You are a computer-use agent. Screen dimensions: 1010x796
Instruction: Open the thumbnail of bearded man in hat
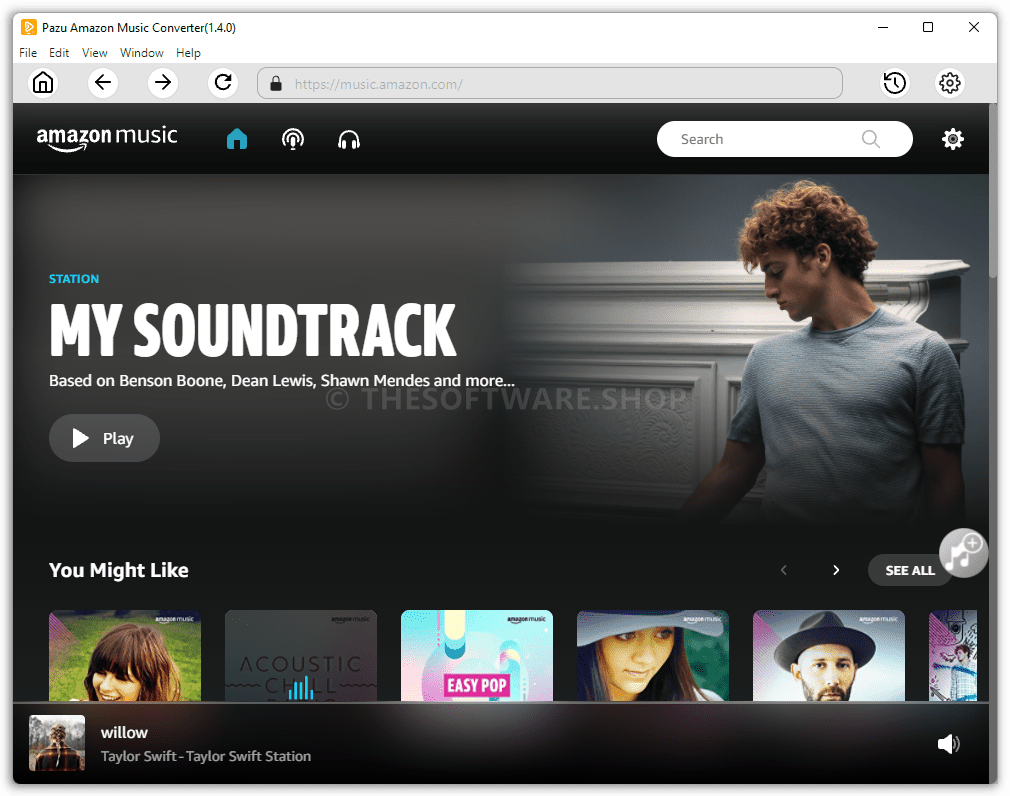click(x=828, y=656)
